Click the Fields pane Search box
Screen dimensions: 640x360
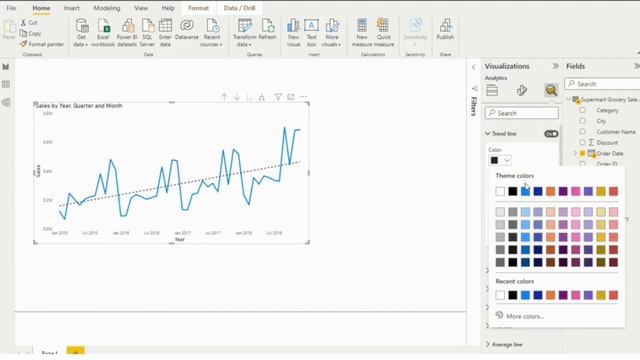tap(602, 84)
